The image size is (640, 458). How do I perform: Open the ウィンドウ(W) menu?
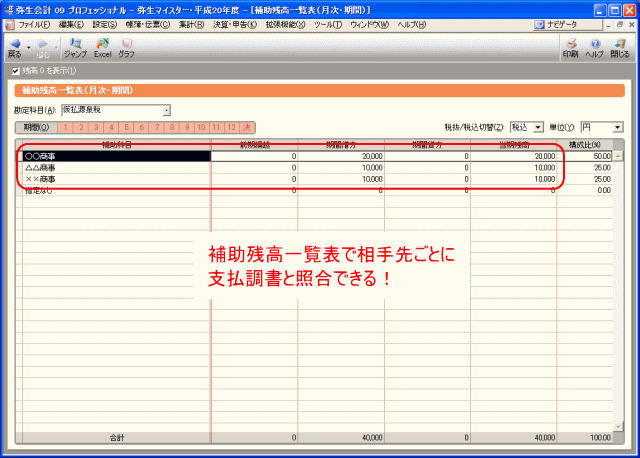click(369, 25)
